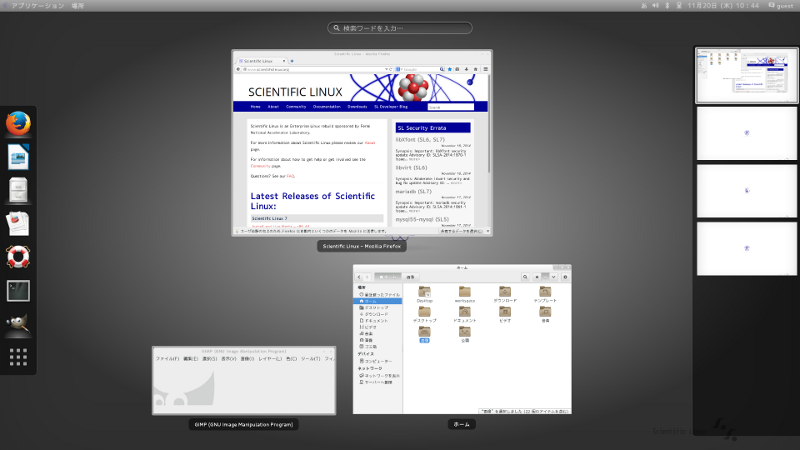Screen dimensions: 800x450
Task: Show all applications grid
Action: pyautogui.click(x=18, y=357)
